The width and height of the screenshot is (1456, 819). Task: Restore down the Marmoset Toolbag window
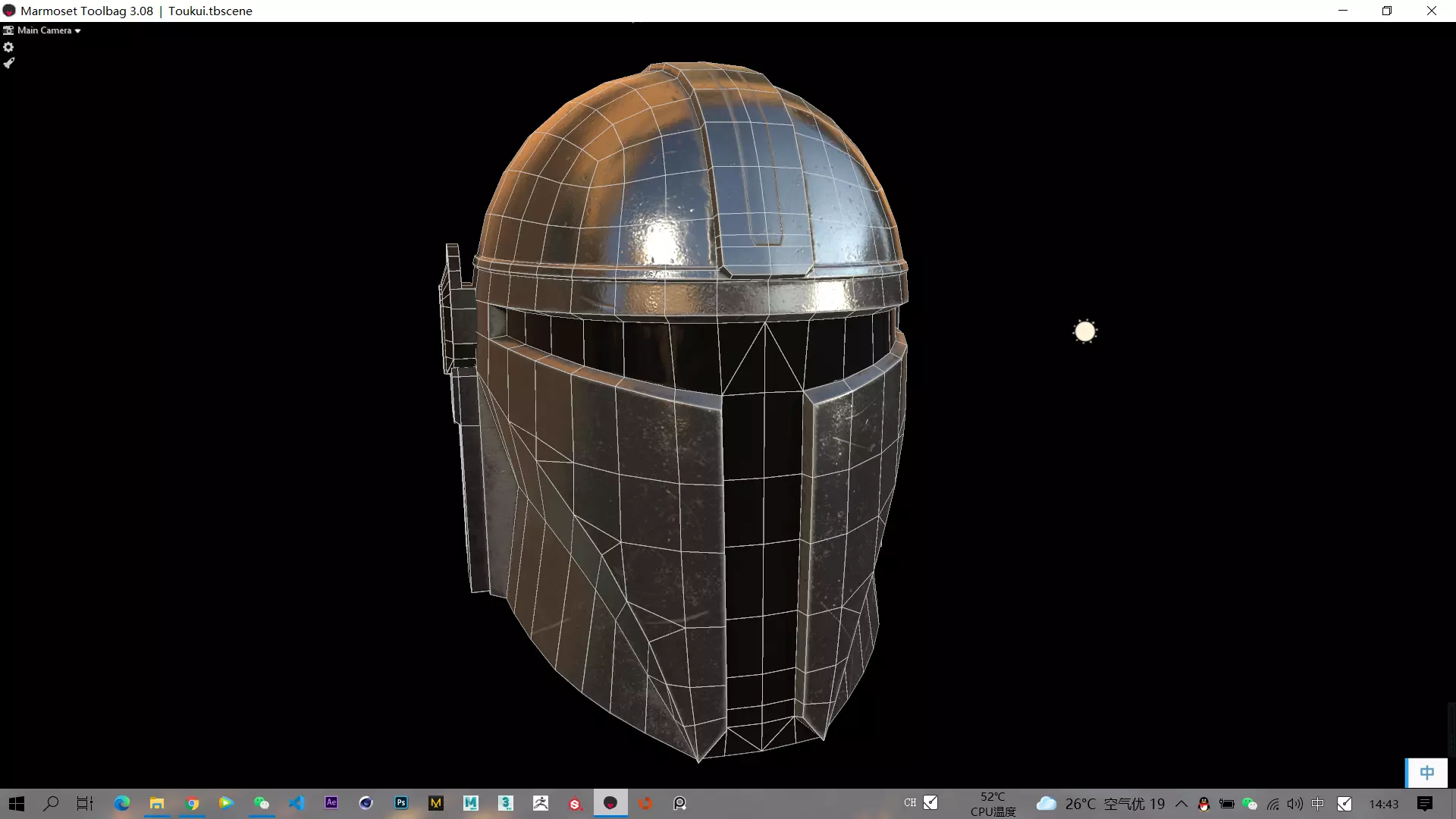click(x=1387, y=11)
